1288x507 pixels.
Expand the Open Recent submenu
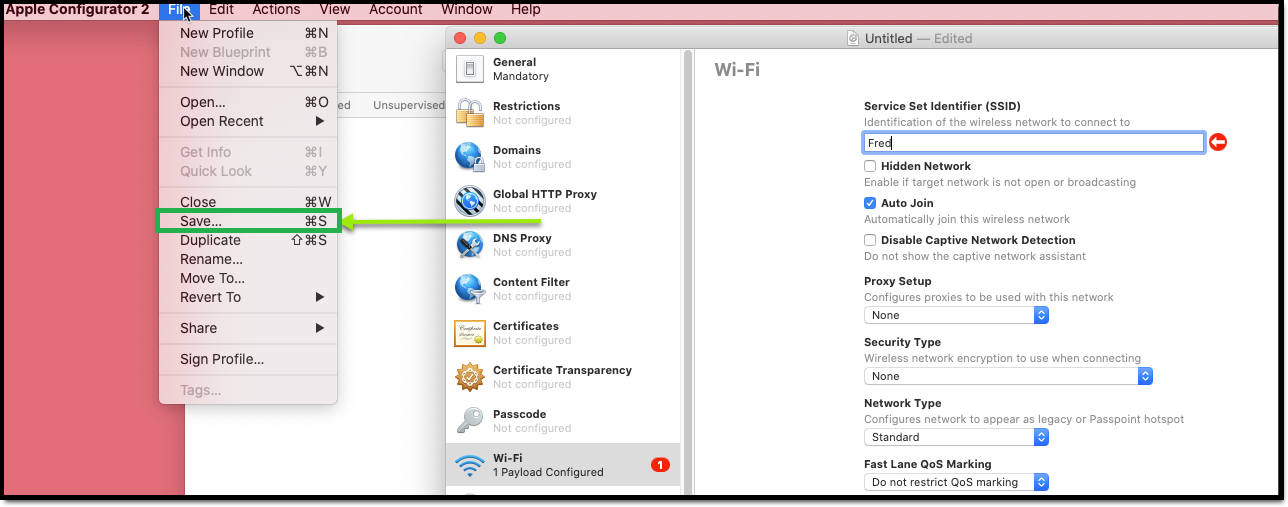[248, 121]
